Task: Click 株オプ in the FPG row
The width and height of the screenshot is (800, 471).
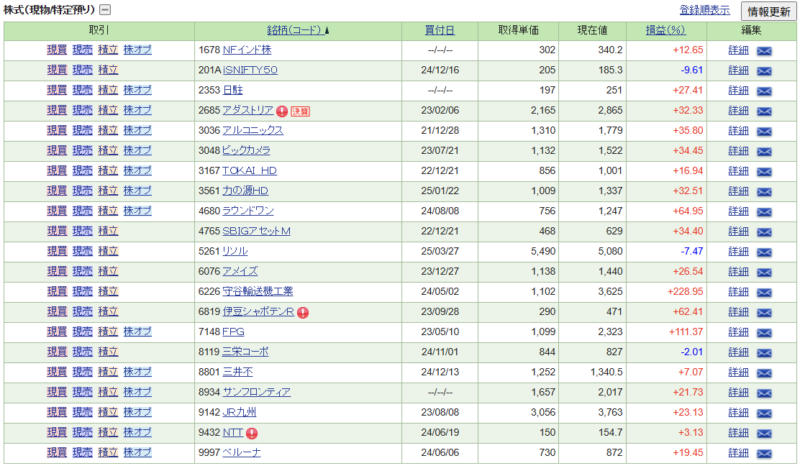Action: (137, 332)
